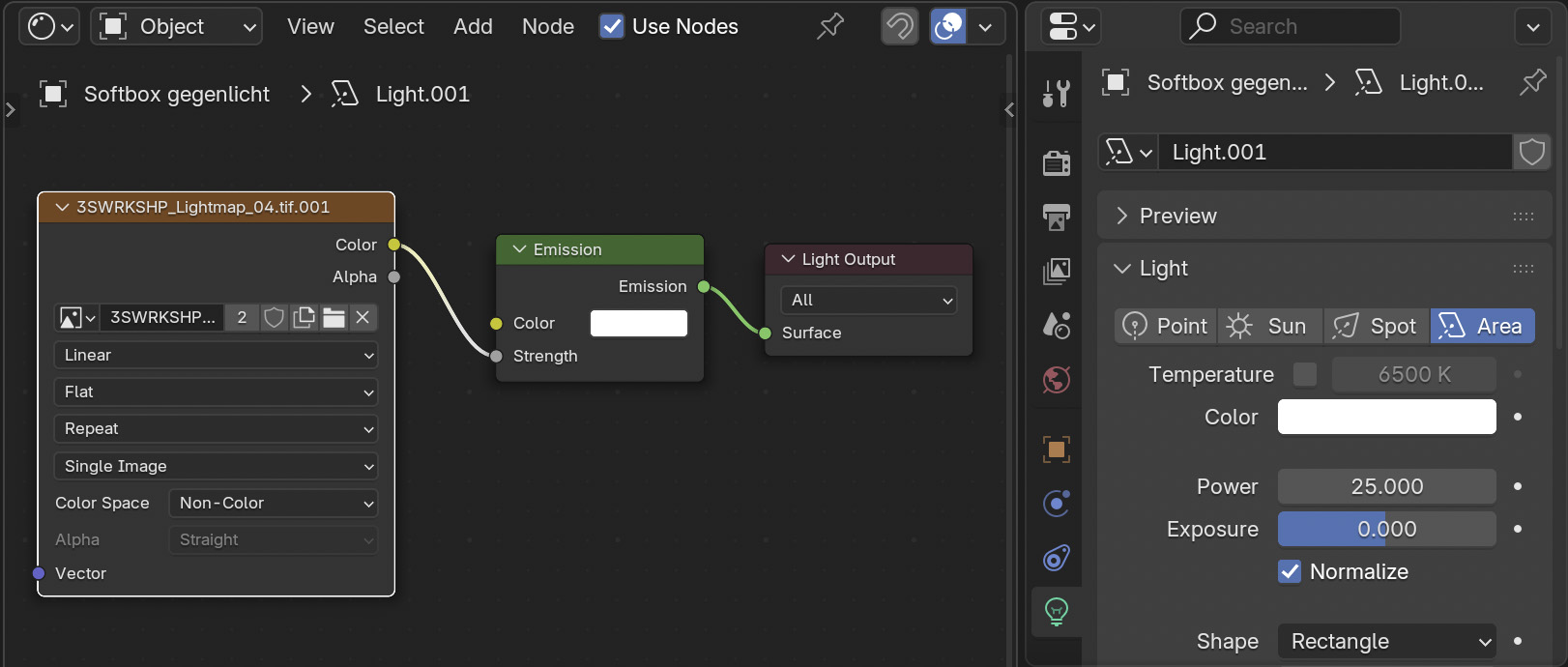1568x667 pixels.
Task: Open the Physics properties tab
Action: 1057,503
